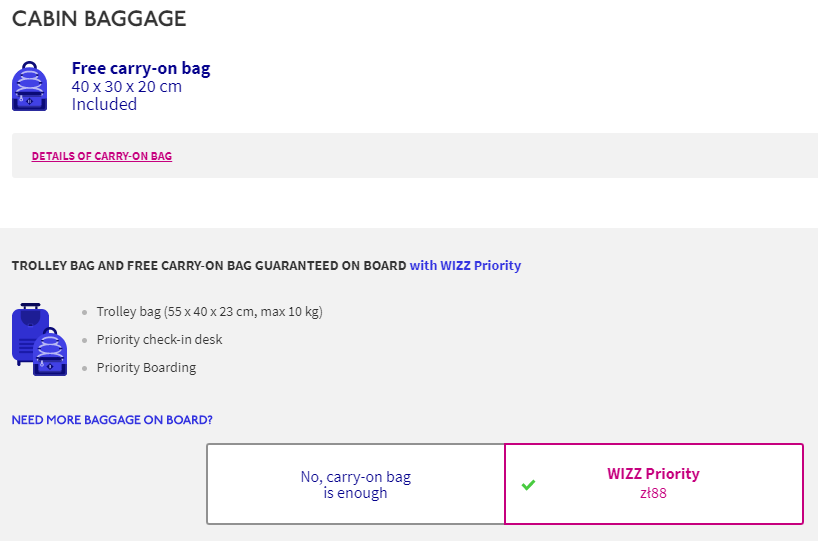Click the green checkmark on WIZZ Priority
The image size is (818, 541).
pyautogui.click(x=528, y=485)
